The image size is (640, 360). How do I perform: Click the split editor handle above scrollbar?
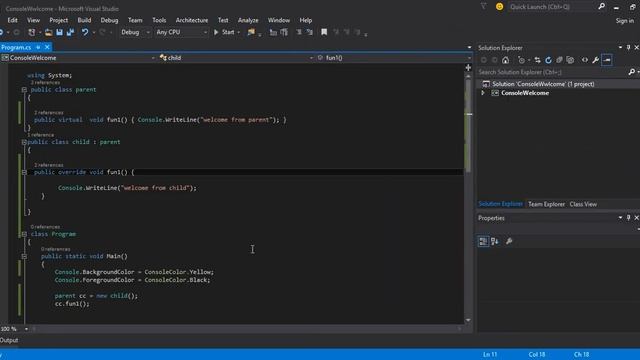tap(469, 68)
